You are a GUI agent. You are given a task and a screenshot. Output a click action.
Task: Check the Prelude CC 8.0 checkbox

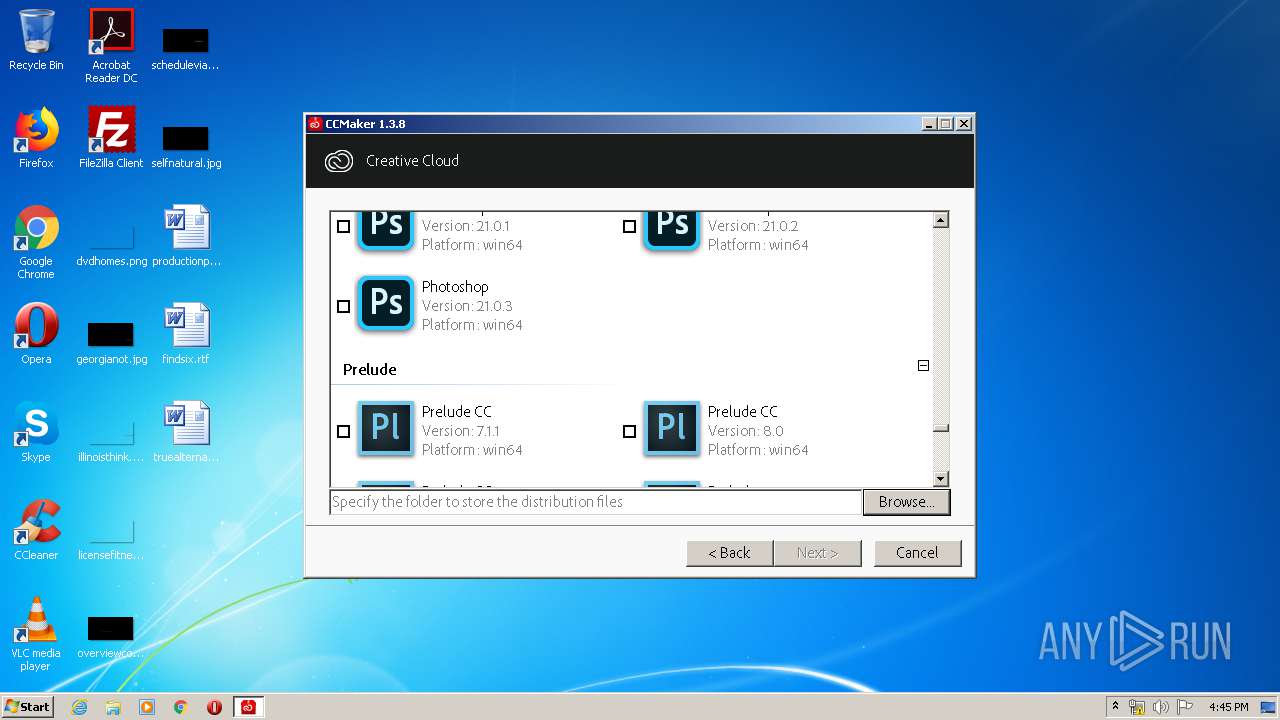(629, 432)
